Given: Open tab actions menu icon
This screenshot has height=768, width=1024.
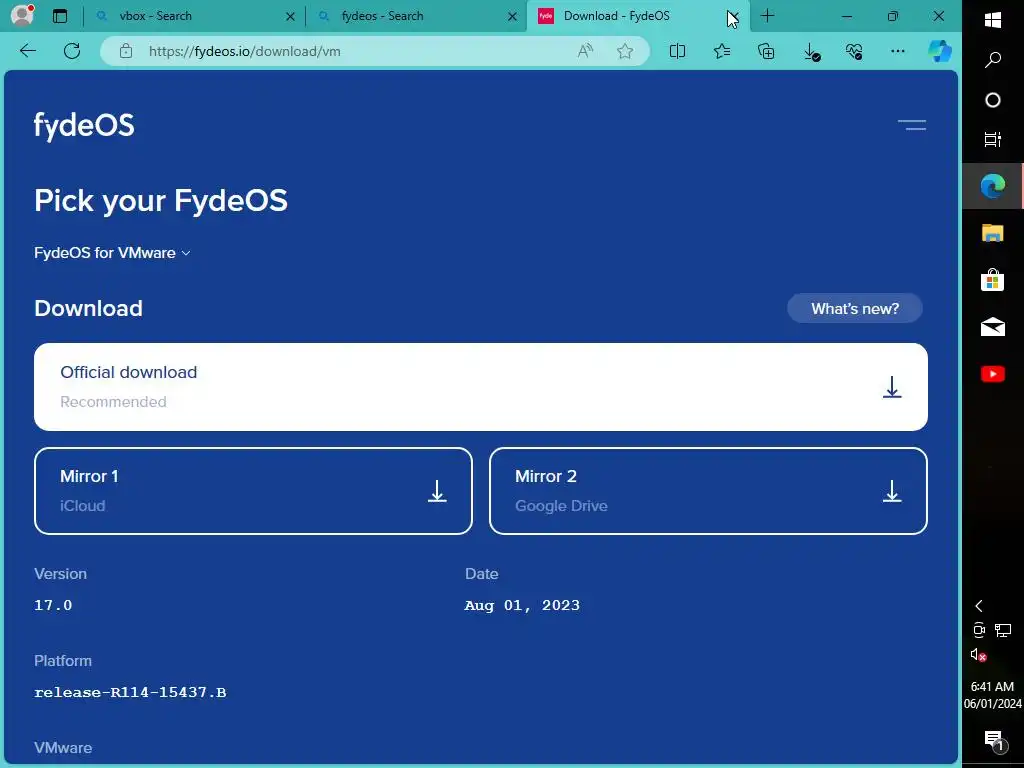Looking at the screenshot, I should pyautogui.click(x=60, y=16).
